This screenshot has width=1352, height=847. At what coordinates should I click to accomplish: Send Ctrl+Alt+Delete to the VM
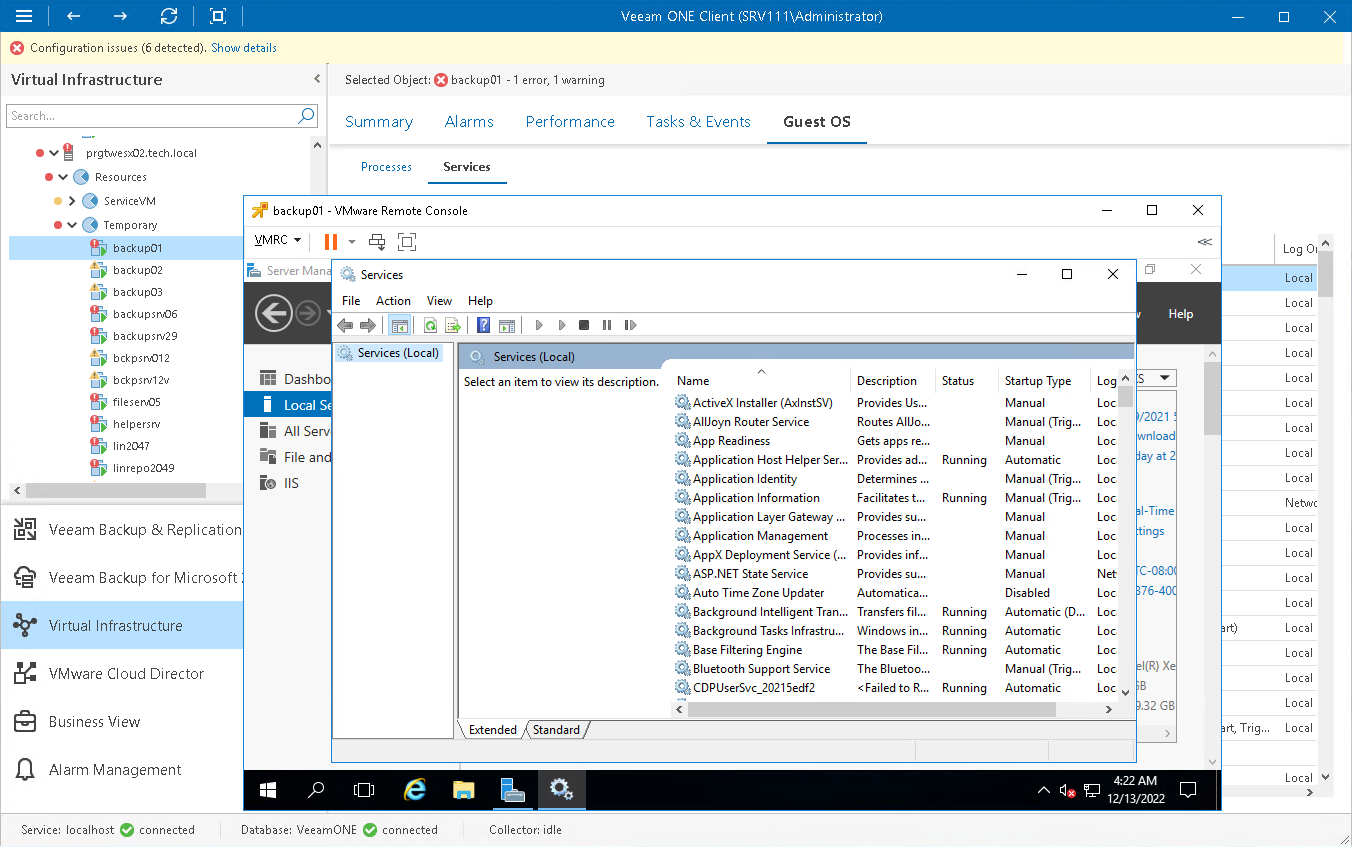[x=375, y=241]
